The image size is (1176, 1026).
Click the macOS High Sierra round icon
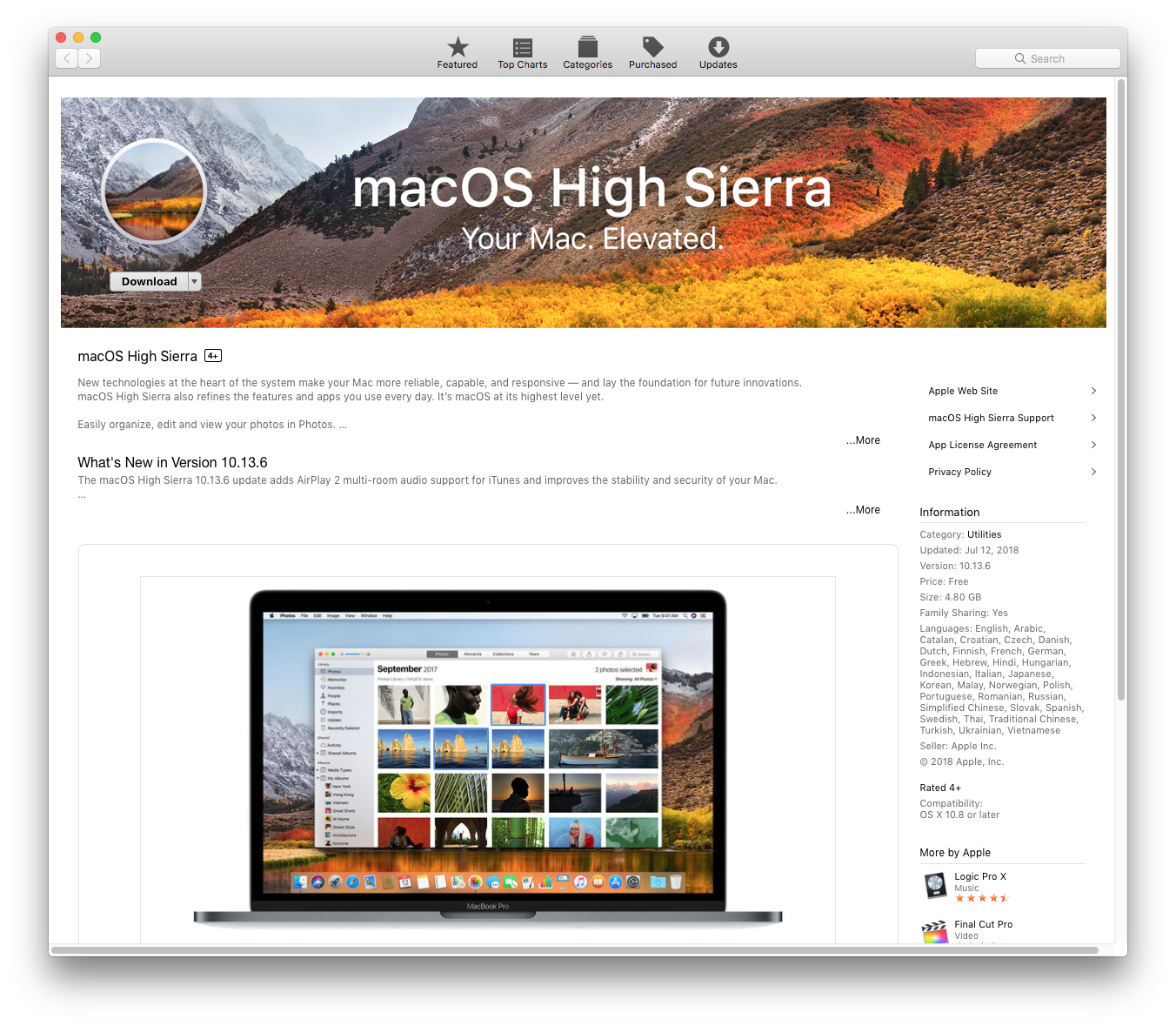[154, 191]
